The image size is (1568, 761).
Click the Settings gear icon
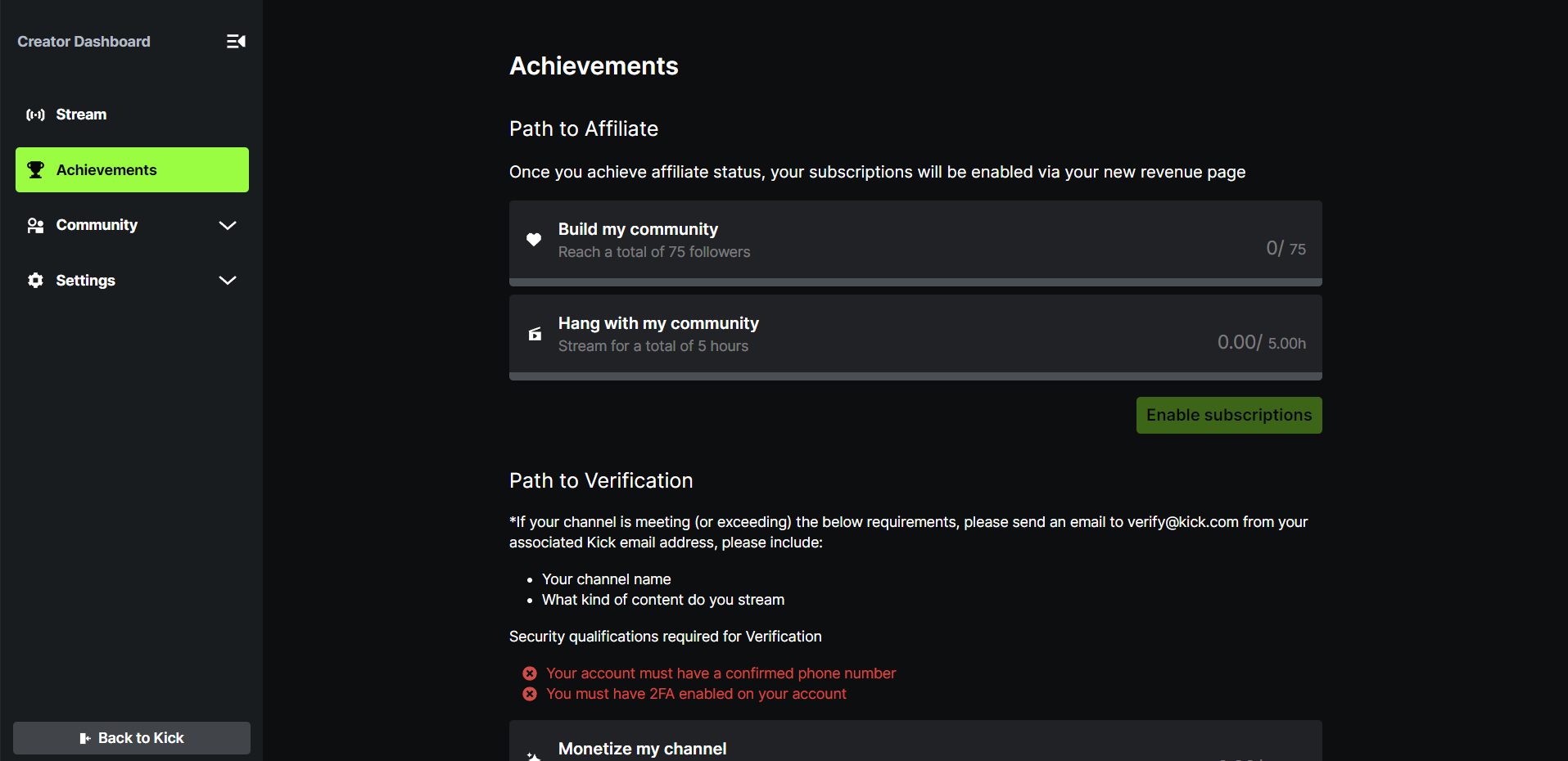click(35, 281)
